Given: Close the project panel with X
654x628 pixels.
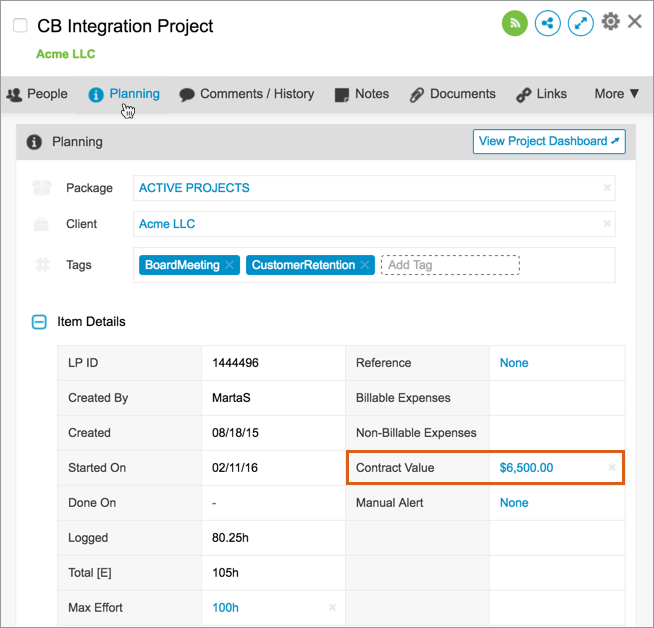Looking at the screenshot, I should (635, 21).
